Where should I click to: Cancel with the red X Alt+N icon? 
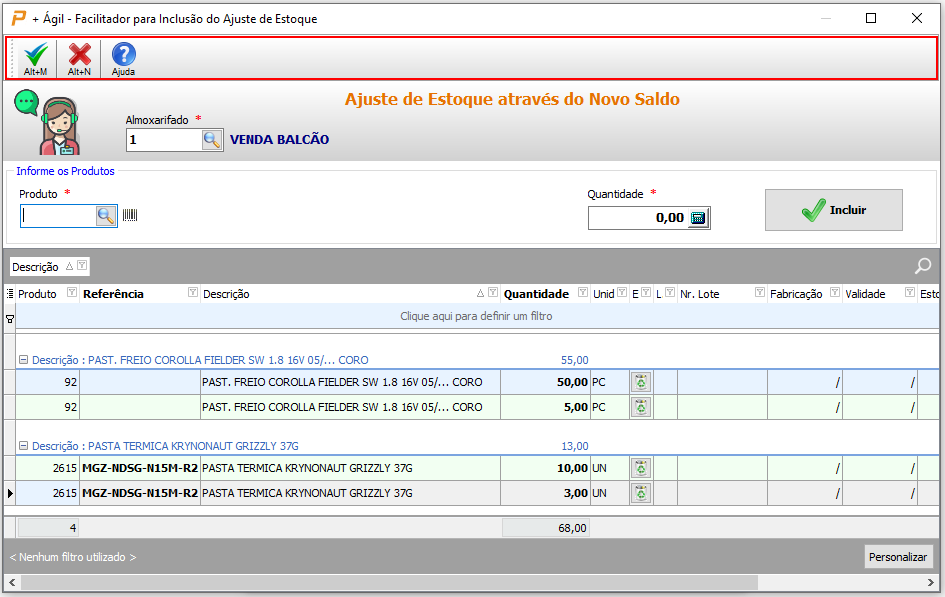pyautogui.click(x=80, y=58)
